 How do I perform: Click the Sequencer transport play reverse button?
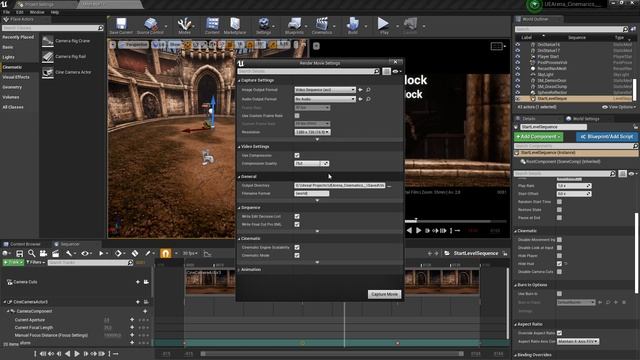[67, 353]
